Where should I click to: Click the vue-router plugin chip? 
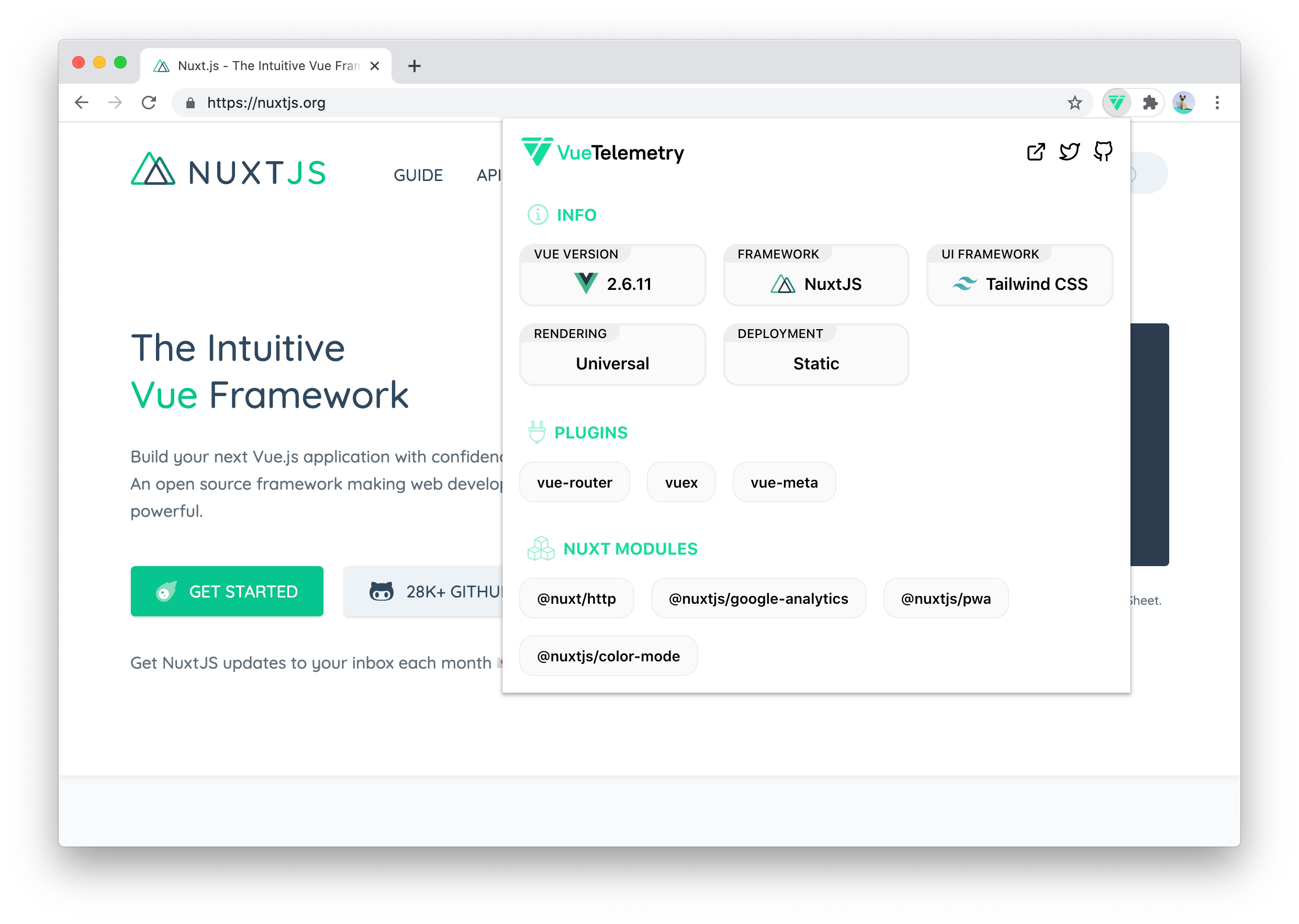tap(574, 482)
